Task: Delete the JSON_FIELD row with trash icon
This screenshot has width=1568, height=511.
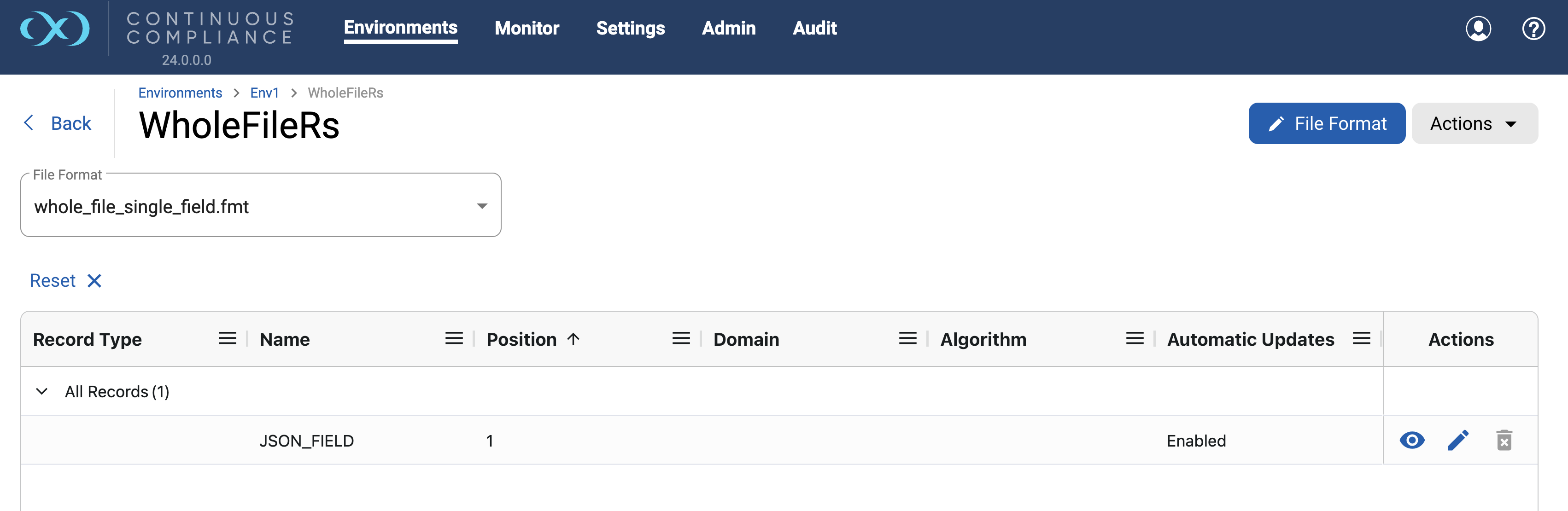Action: pos(1504,440)
